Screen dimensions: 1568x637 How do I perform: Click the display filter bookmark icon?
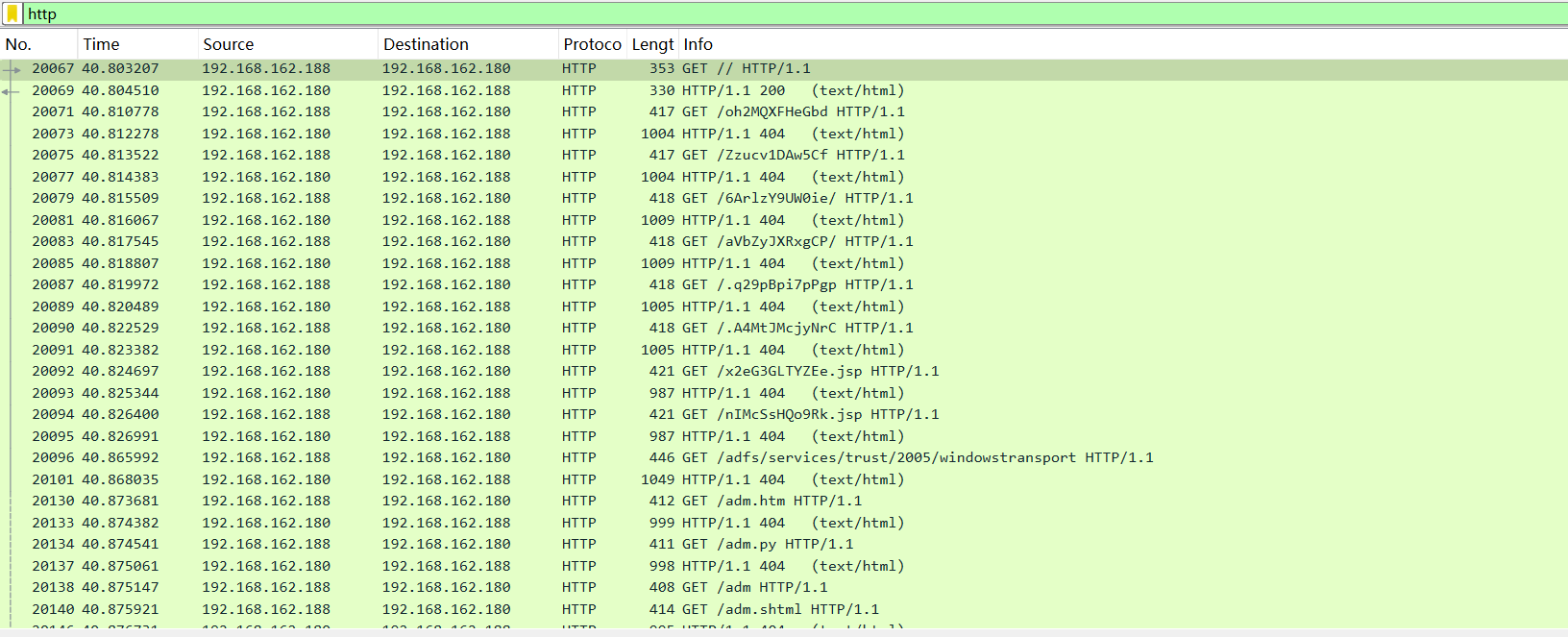[x=12, y=13]
